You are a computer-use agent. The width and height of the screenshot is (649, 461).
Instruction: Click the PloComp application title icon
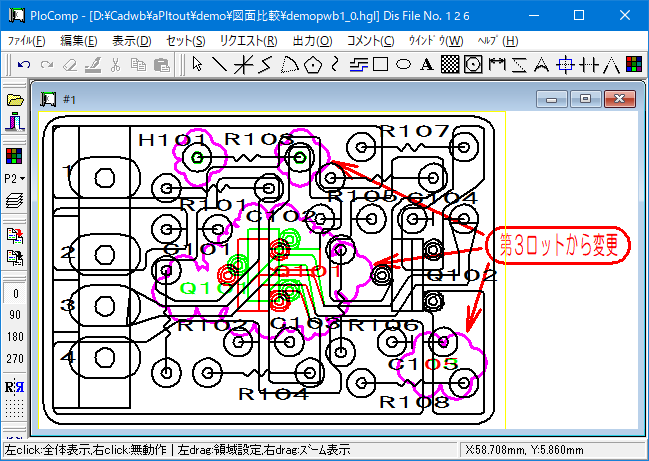[x=17, y=16]
